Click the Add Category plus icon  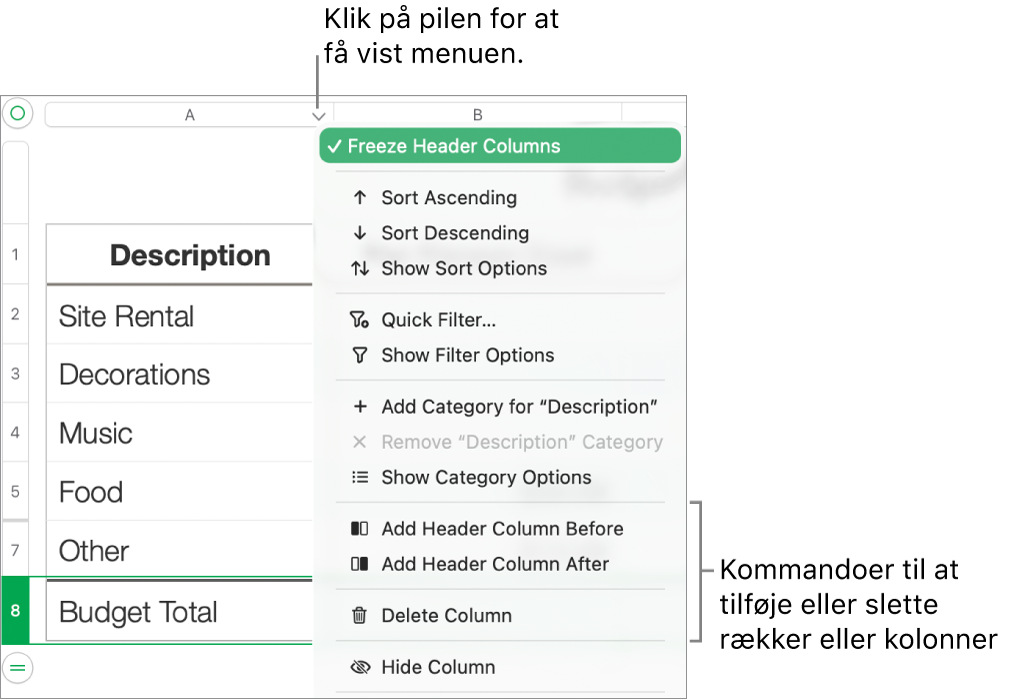(x=360, y=407)
